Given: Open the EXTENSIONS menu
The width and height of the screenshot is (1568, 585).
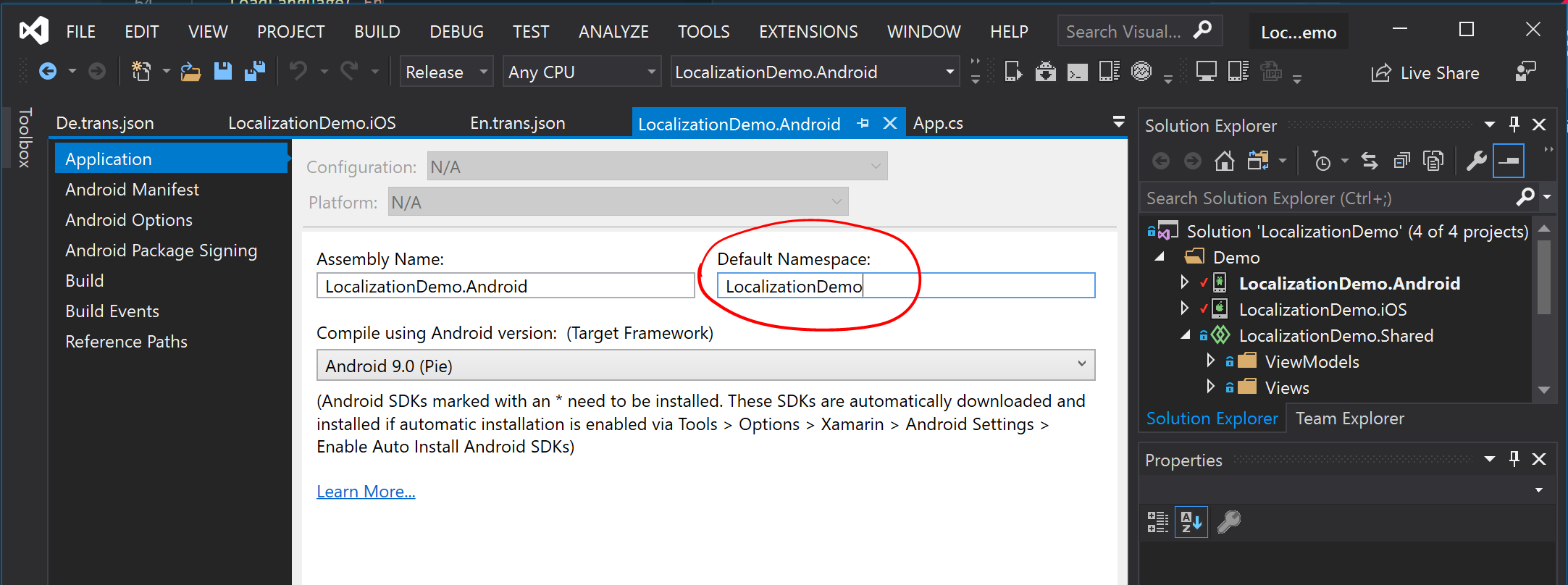Looking at the screenshot, I should (808, 31).
